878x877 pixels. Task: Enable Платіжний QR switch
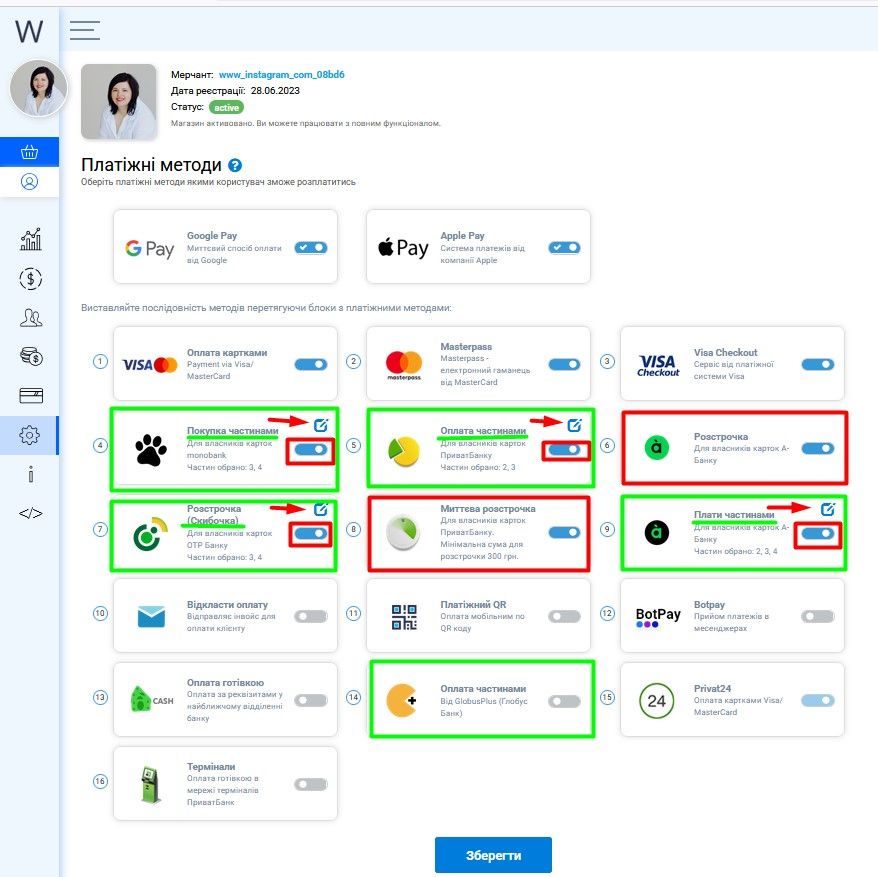(x=564, y=617)
